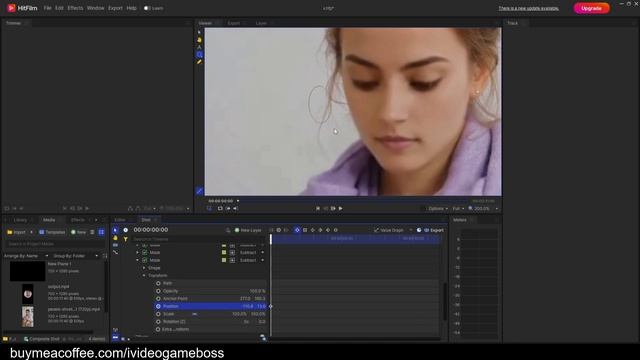
Task: Open the viewer Options dropdown
Action: pos(438,209)
